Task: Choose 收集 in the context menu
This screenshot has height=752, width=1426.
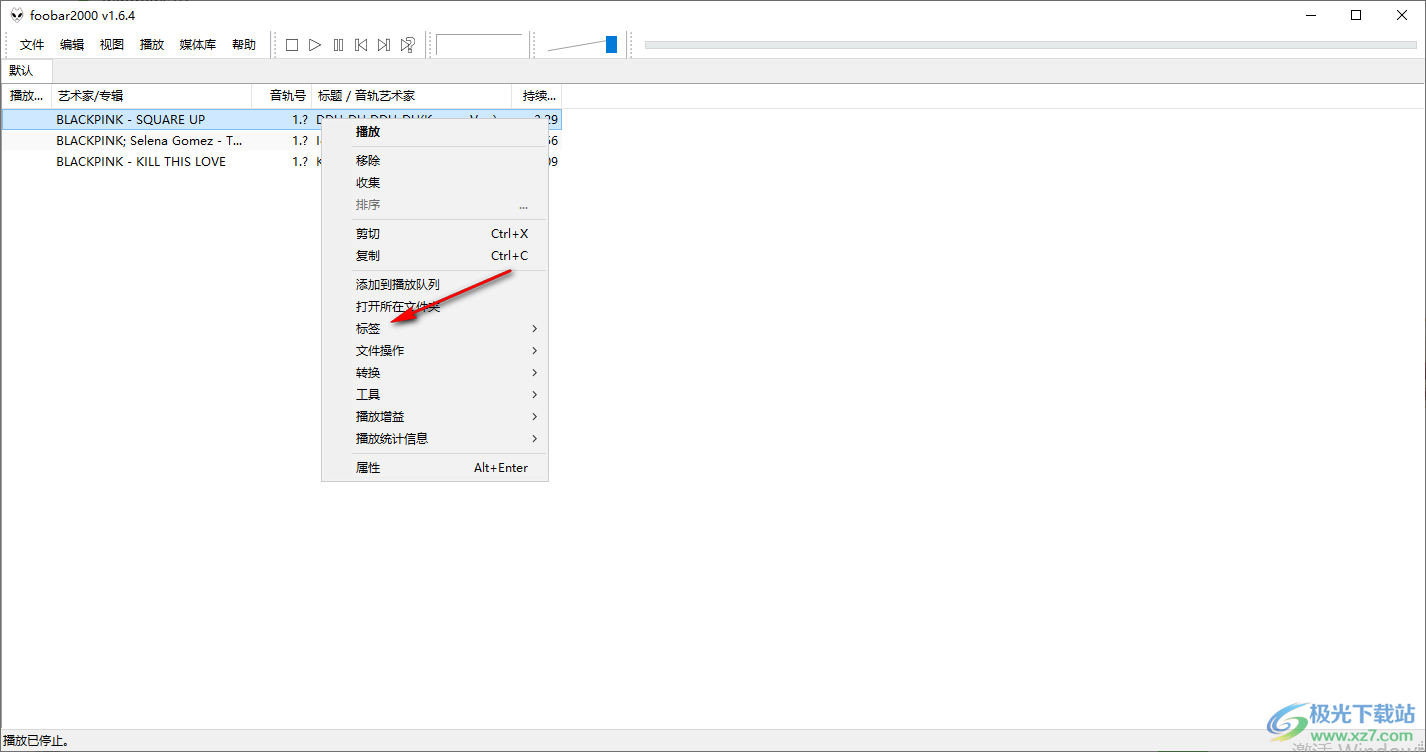Action: [435, 182]
